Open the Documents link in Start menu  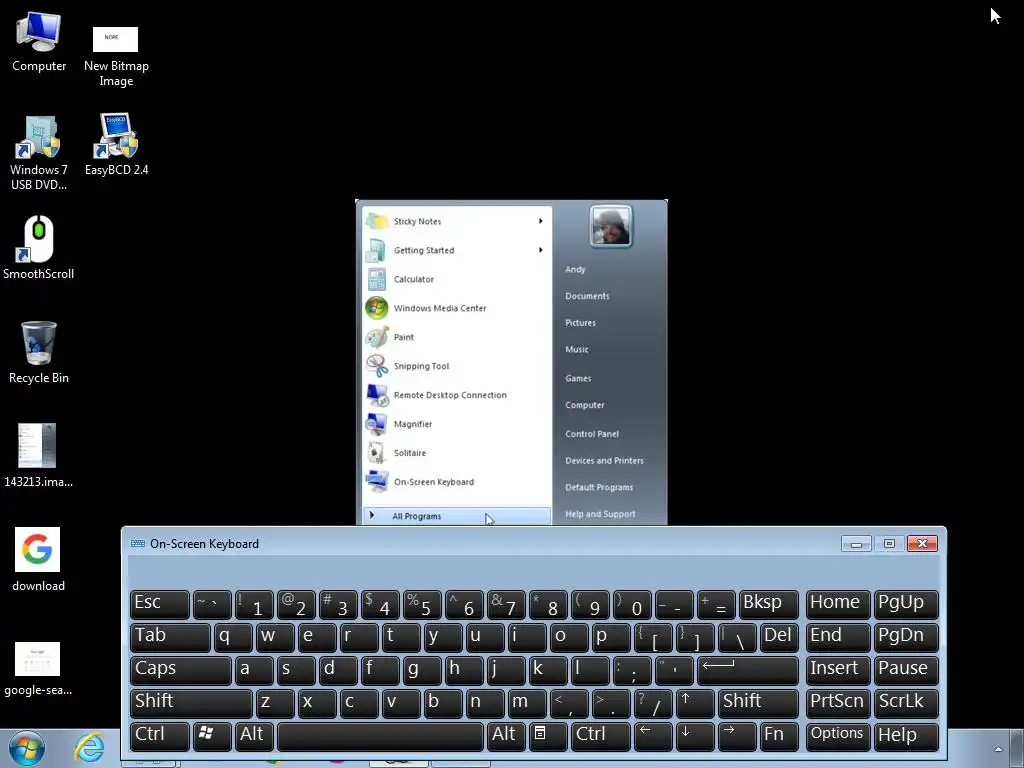tap(587, 296)
